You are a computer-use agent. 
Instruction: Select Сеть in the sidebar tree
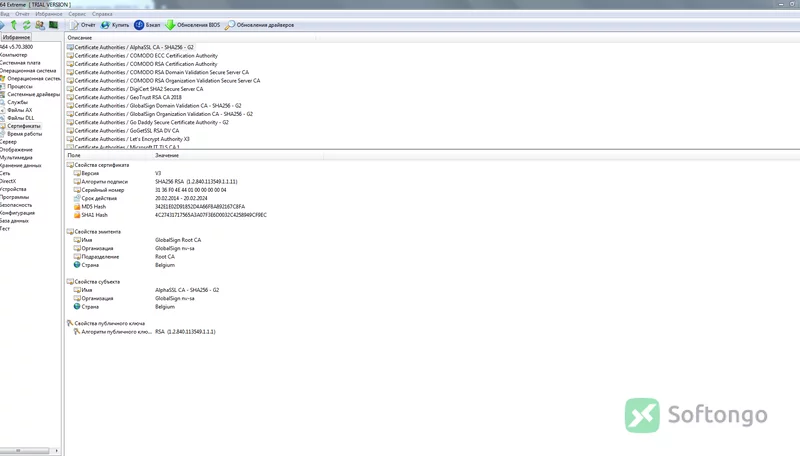point(5,173)
